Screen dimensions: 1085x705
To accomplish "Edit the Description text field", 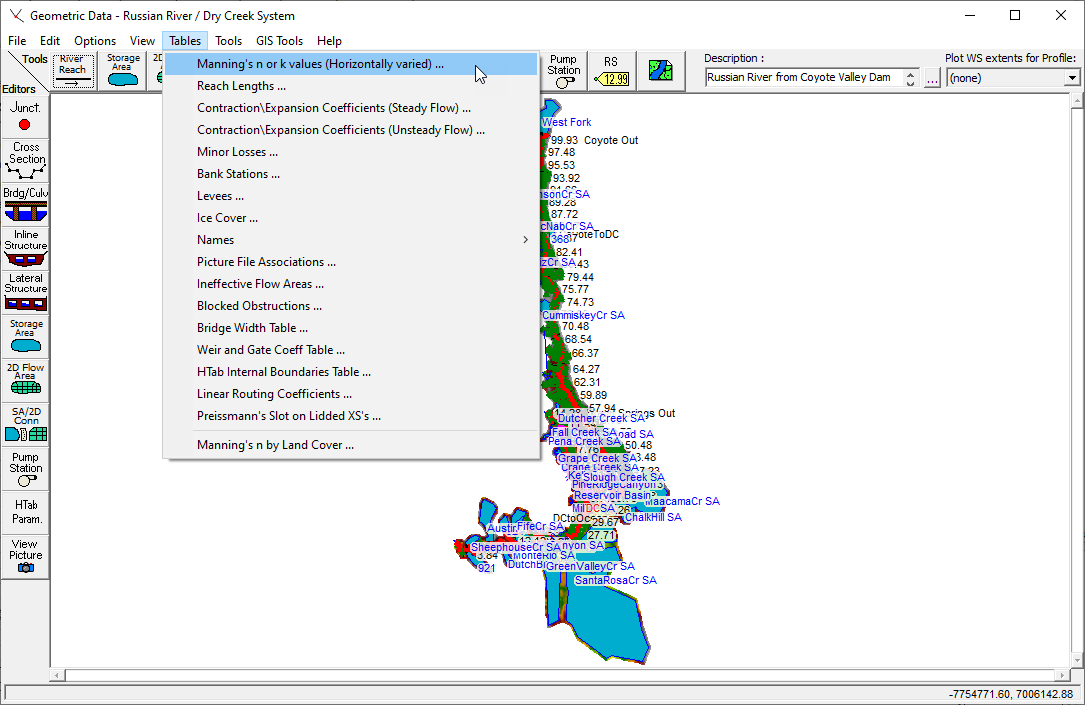I will 804,77.
